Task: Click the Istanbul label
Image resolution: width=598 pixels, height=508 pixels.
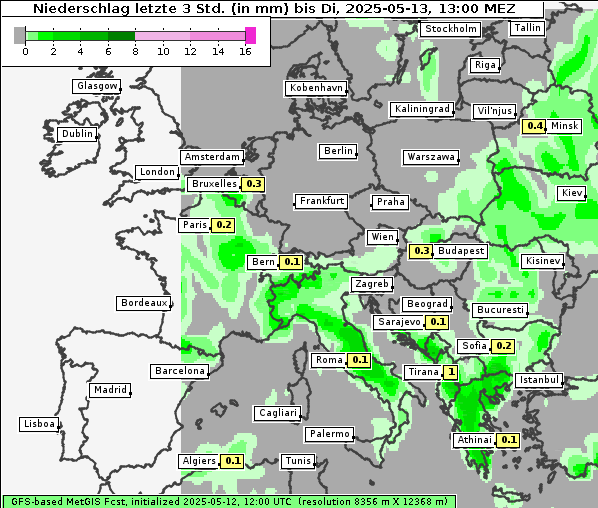Action: point(539,380)
